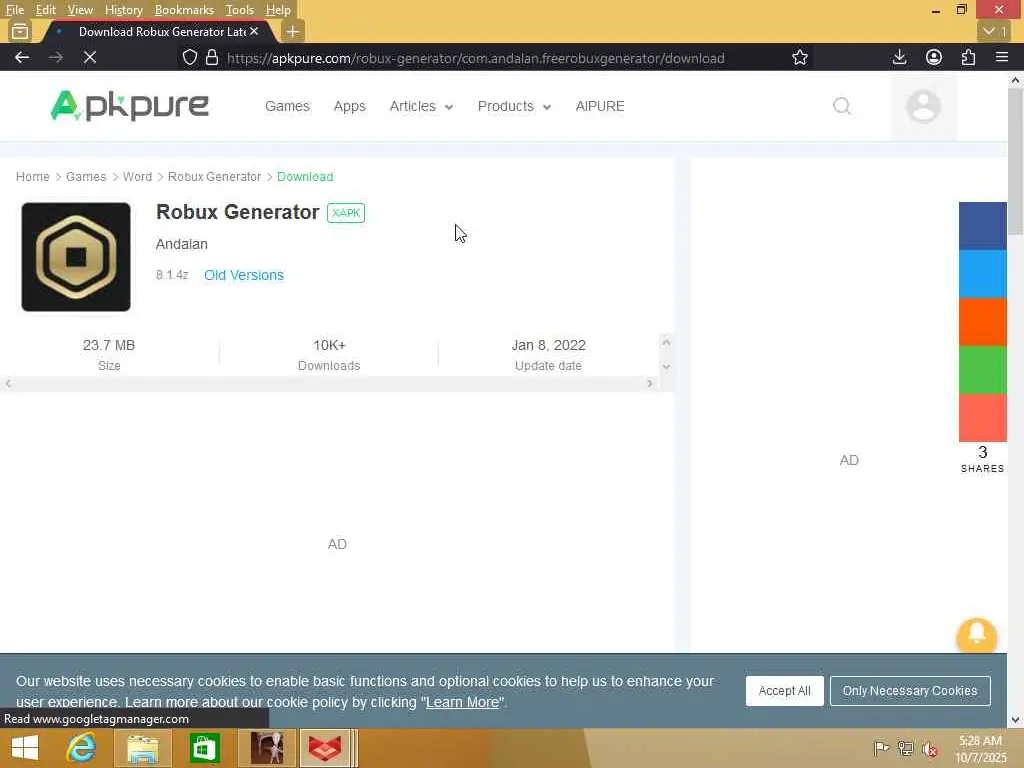The width and height of the screenshot is (1024, 768).
Task: Go to the Apps section
Action: pos(349,106)
